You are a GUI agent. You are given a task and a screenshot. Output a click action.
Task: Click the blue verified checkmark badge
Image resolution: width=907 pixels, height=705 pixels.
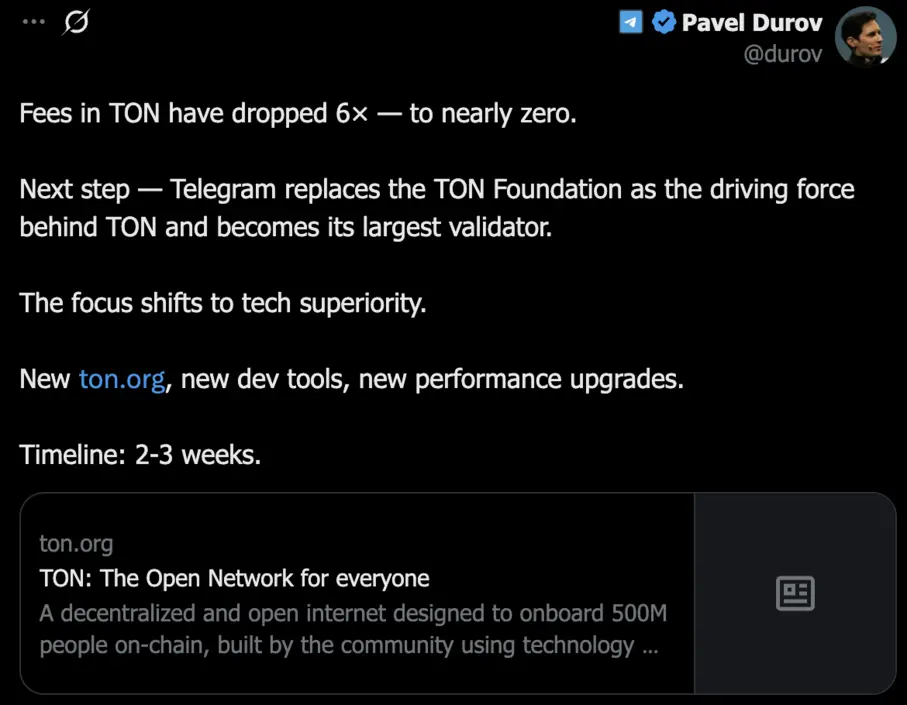[x=663, y=23]
